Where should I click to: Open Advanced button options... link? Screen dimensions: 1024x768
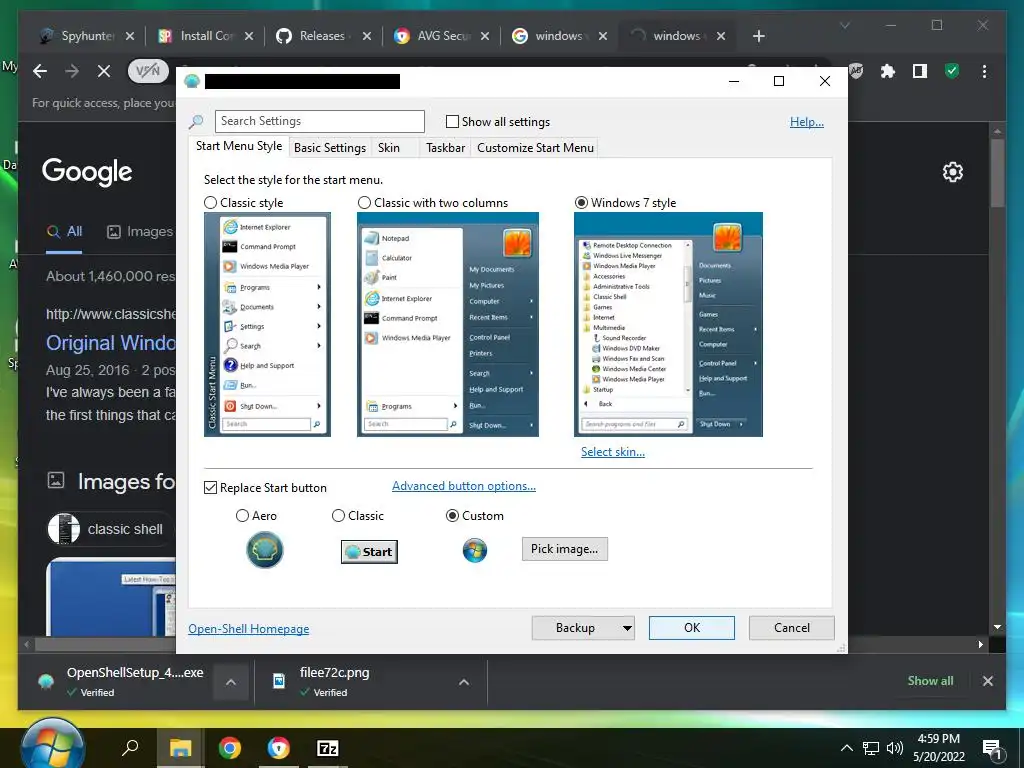click(x=464, y=486)
